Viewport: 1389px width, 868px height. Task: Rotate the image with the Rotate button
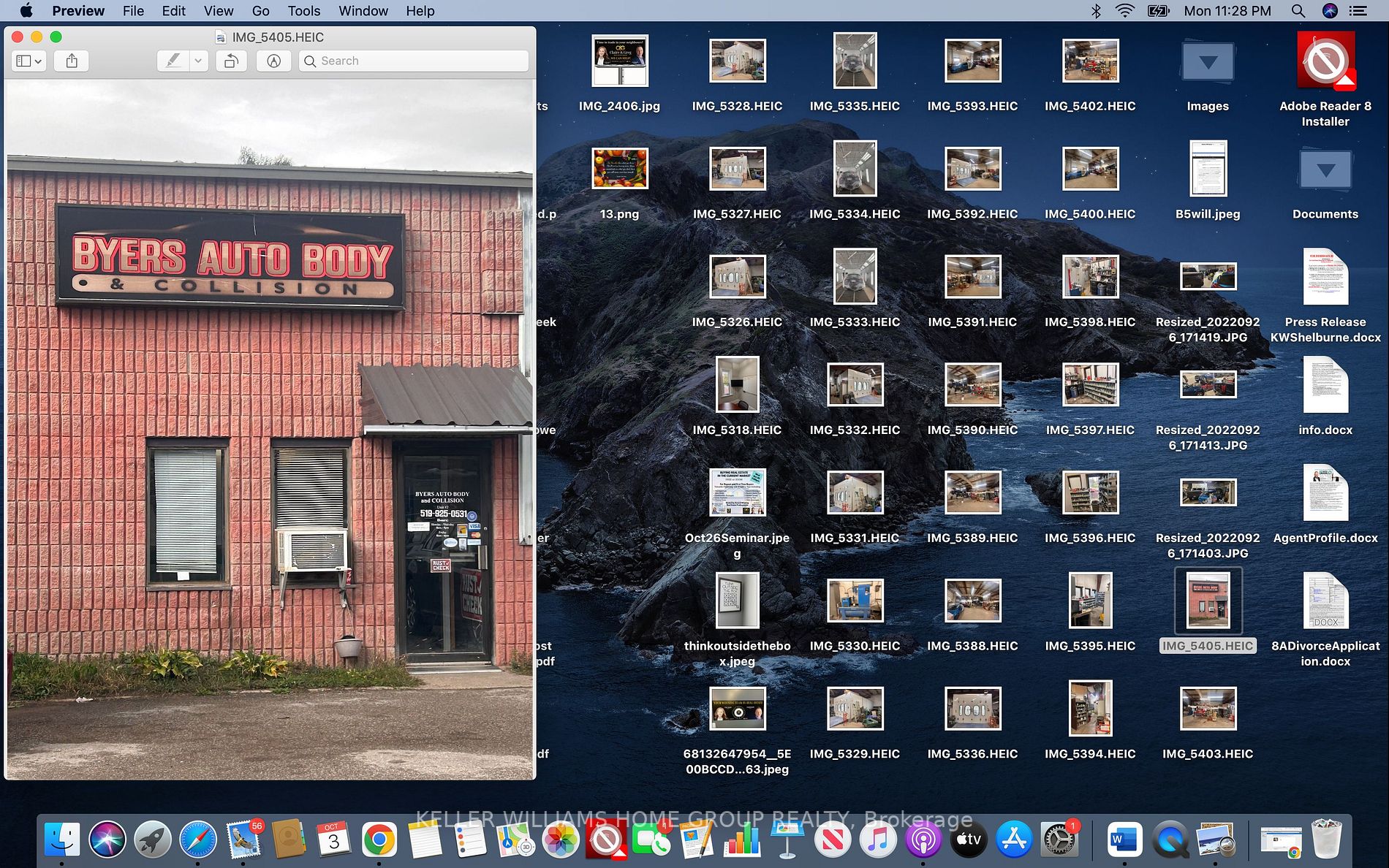click(x=231, y=61)
